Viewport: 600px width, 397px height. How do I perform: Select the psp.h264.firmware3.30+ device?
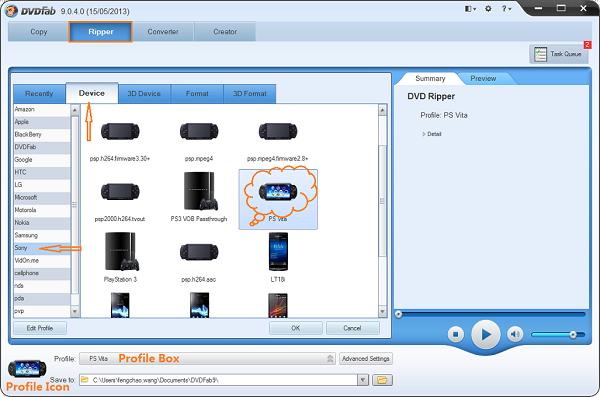point(120,140)
